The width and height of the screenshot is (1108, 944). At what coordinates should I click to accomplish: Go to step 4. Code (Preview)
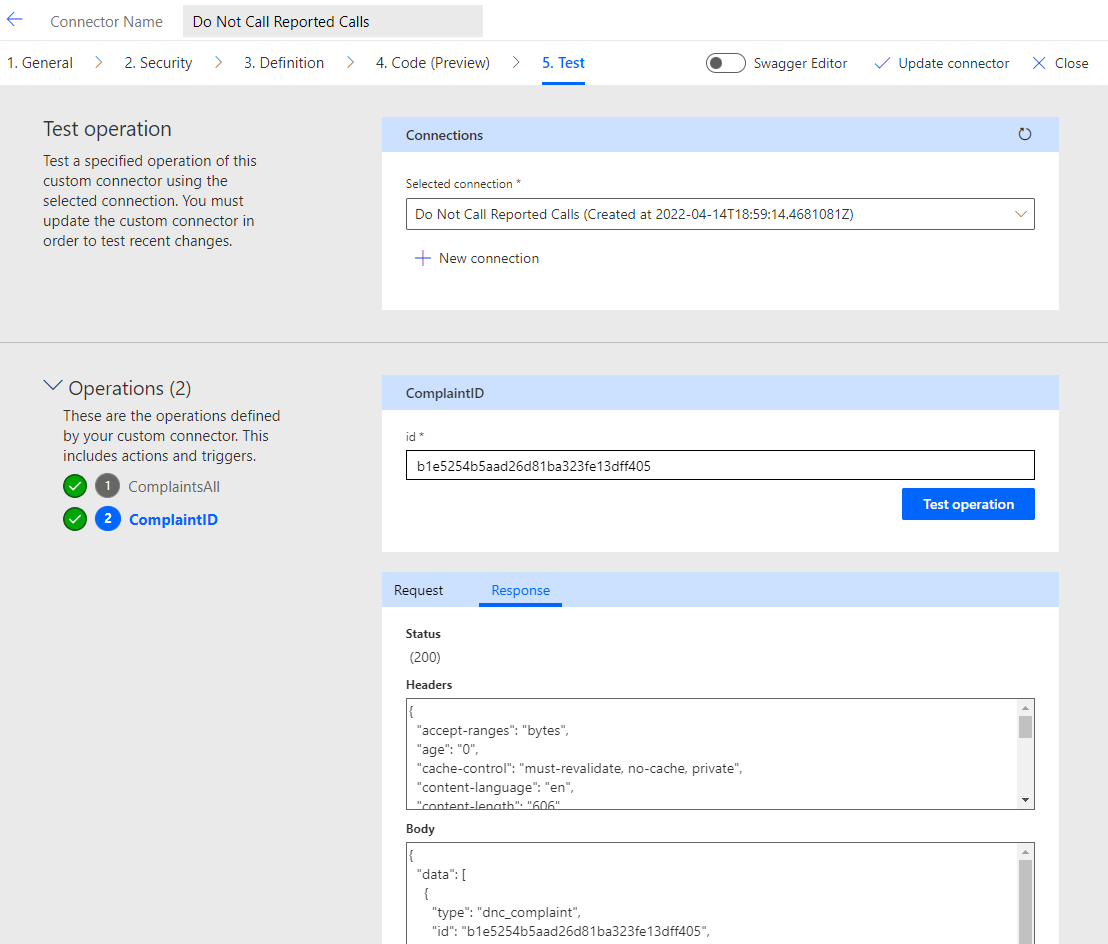pos(432,63)
